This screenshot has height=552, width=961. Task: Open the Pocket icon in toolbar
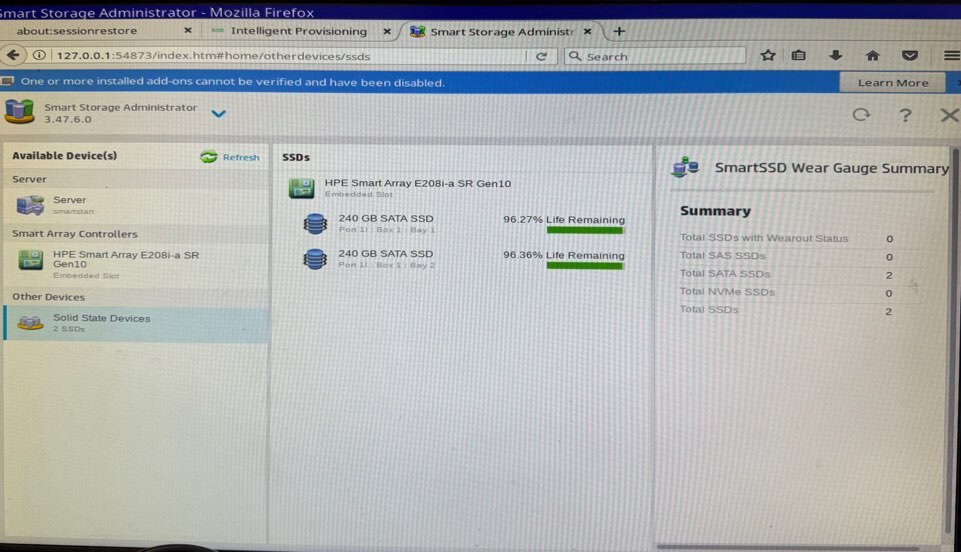910,56
